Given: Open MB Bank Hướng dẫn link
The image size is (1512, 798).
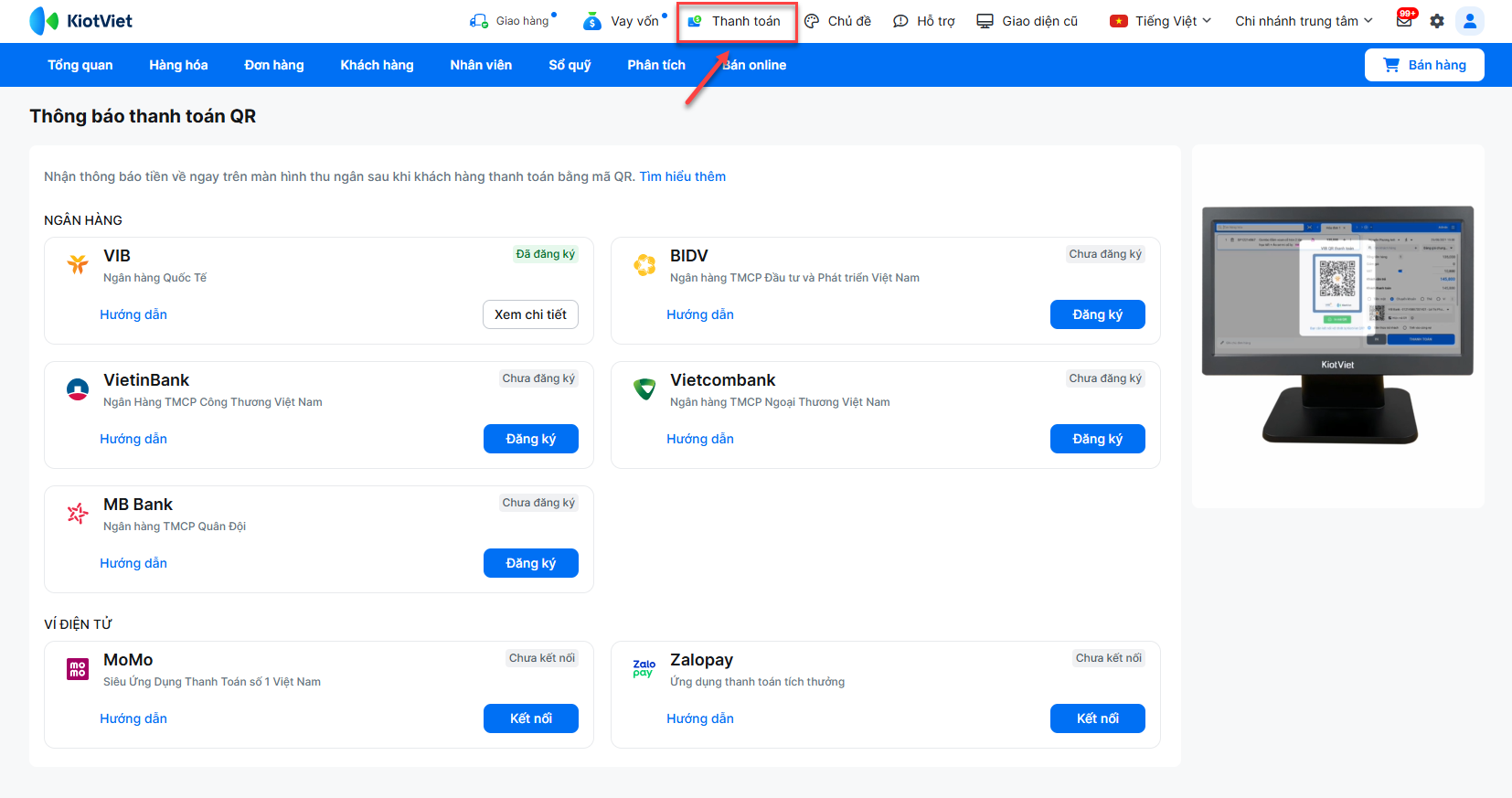Looking at the screenshot, I should 133,563.
